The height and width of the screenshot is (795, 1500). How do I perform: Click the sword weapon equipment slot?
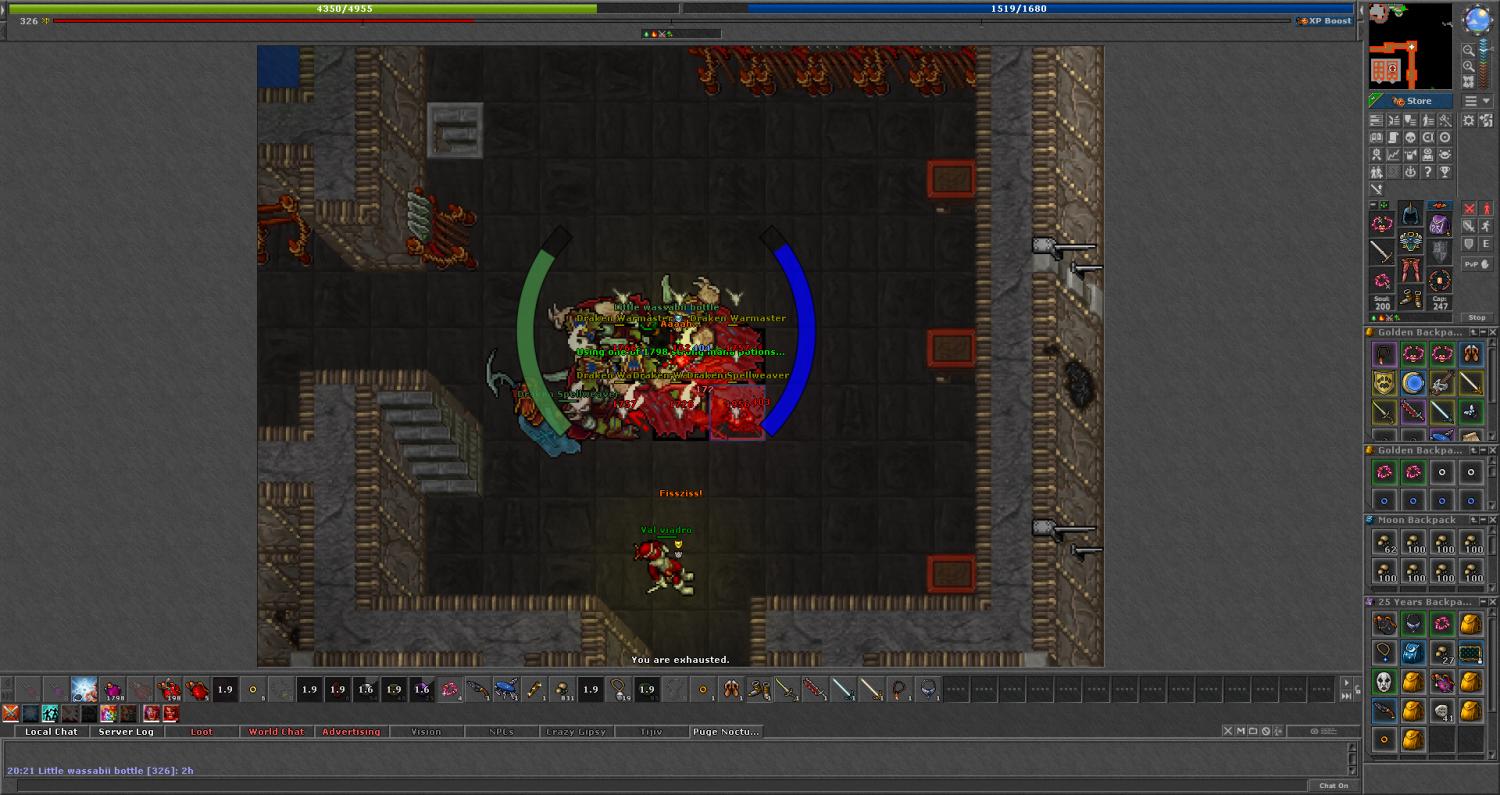1382,252
